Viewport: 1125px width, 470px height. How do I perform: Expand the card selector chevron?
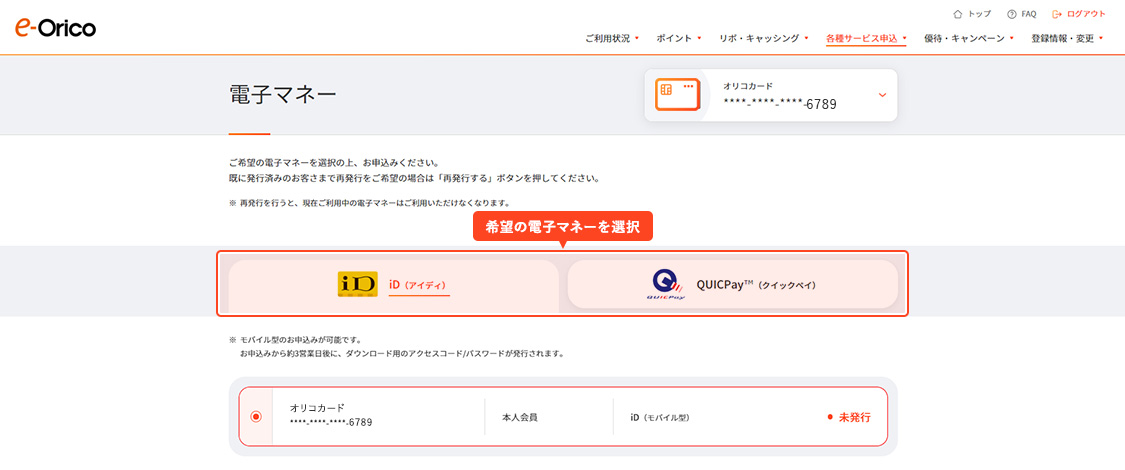click(x=882, y=95)
